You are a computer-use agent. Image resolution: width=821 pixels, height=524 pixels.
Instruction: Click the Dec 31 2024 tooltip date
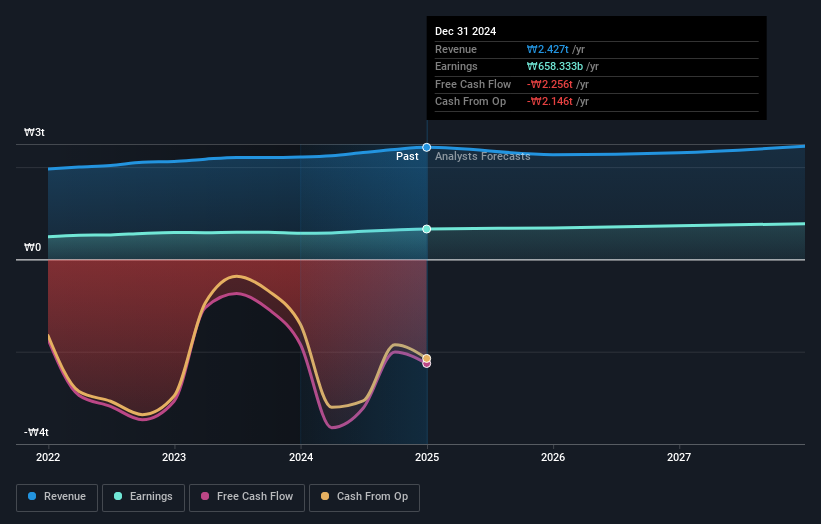[x=465, y=31]
